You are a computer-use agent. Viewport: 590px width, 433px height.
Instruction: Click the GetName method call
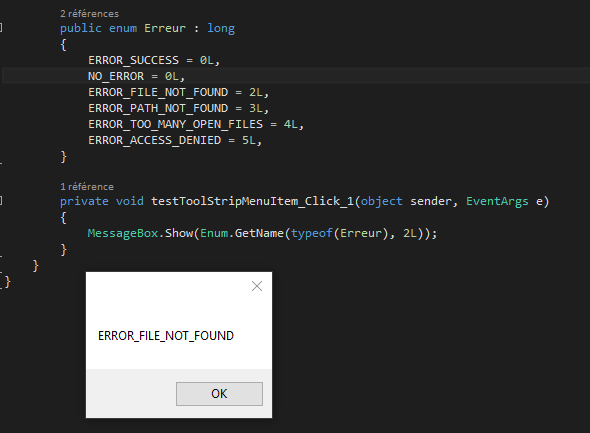click(259, 233)
